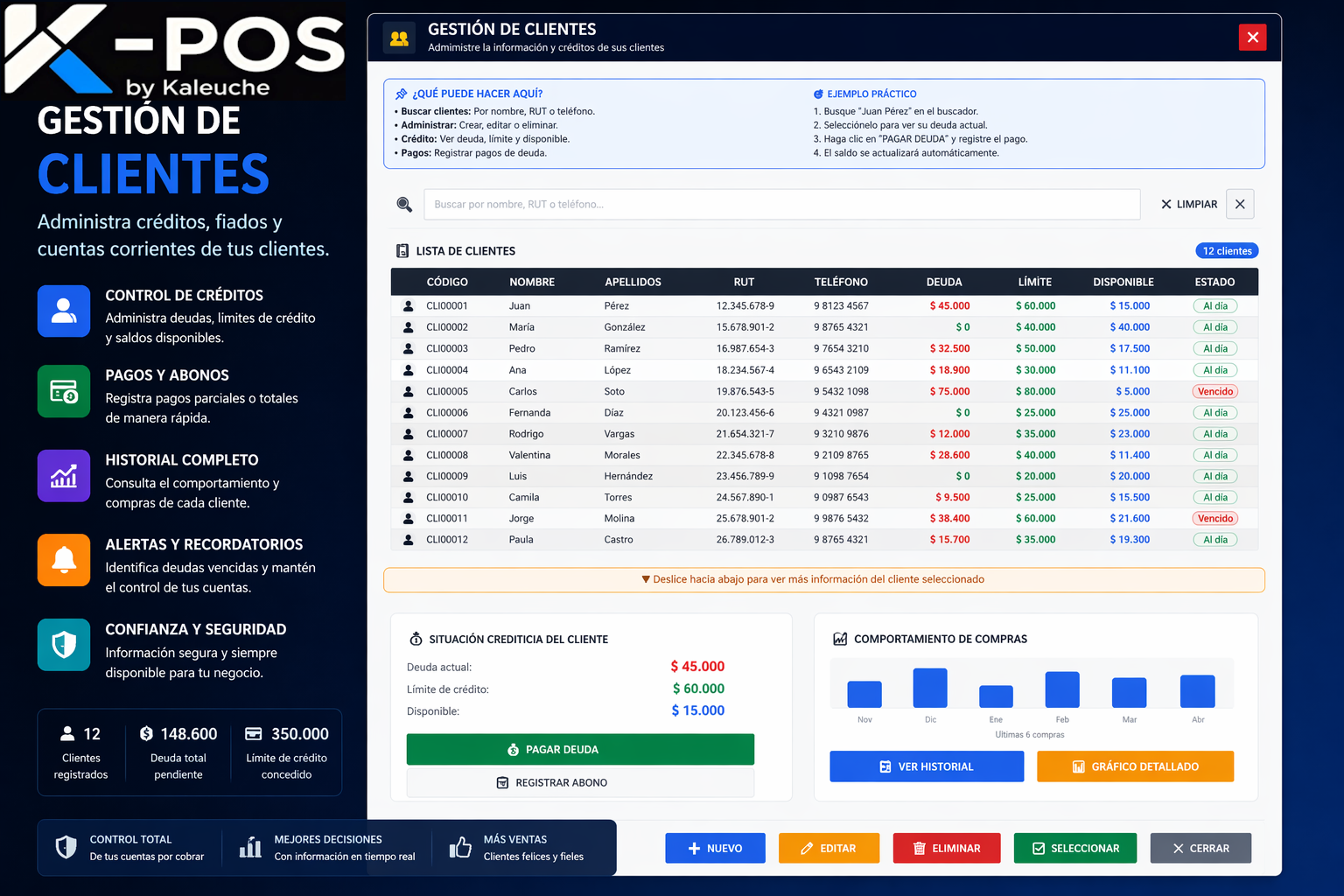Click the green SELECCIONAR button
The width and height of the screenshot is (1344, 896).
click(1075, 849)
